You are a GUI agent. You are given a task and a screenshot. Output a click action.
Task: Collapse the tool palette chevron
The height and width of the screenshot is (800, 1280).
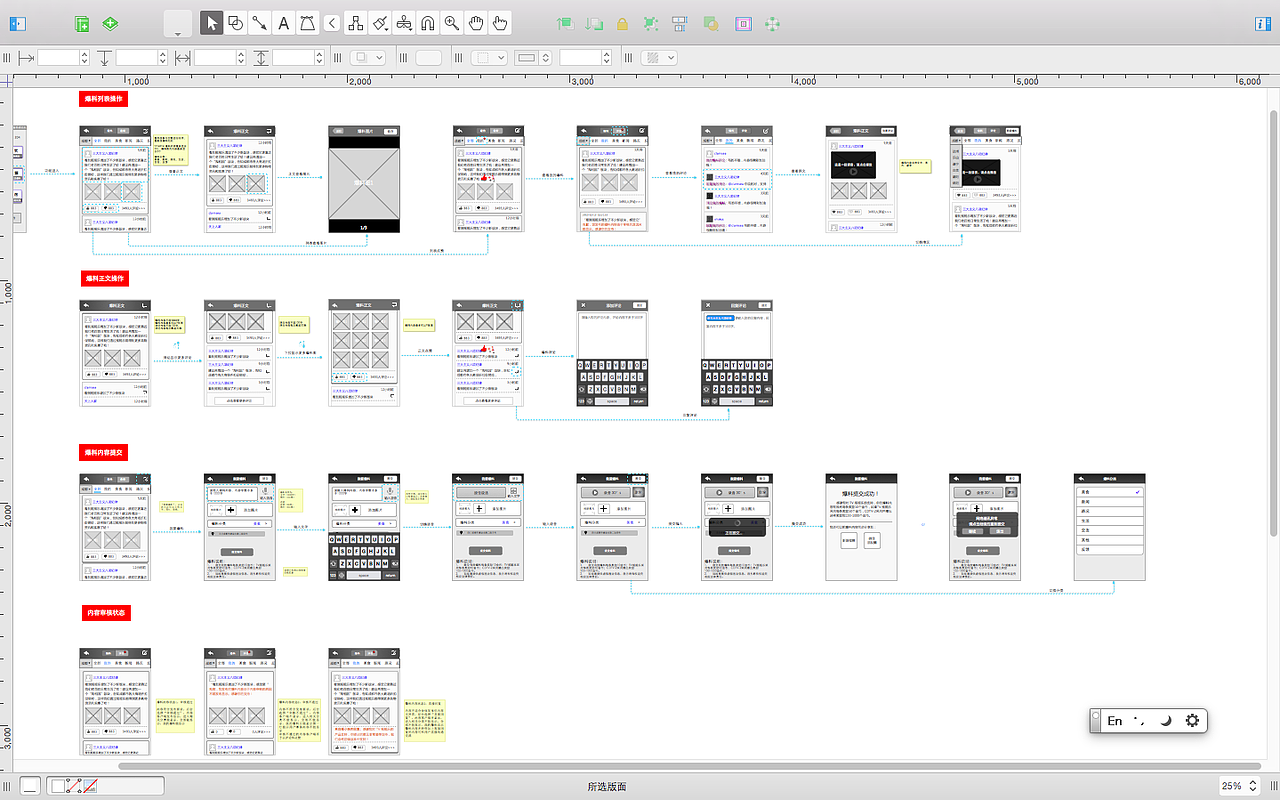(332, 23)
